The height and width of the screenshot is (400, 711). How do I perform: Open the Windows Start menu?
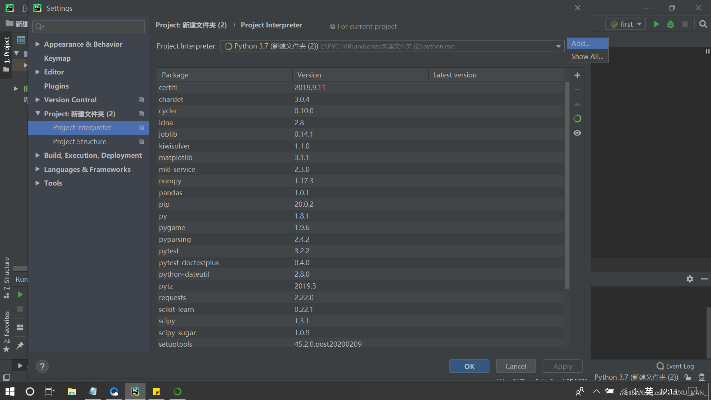tap(9, 391)
